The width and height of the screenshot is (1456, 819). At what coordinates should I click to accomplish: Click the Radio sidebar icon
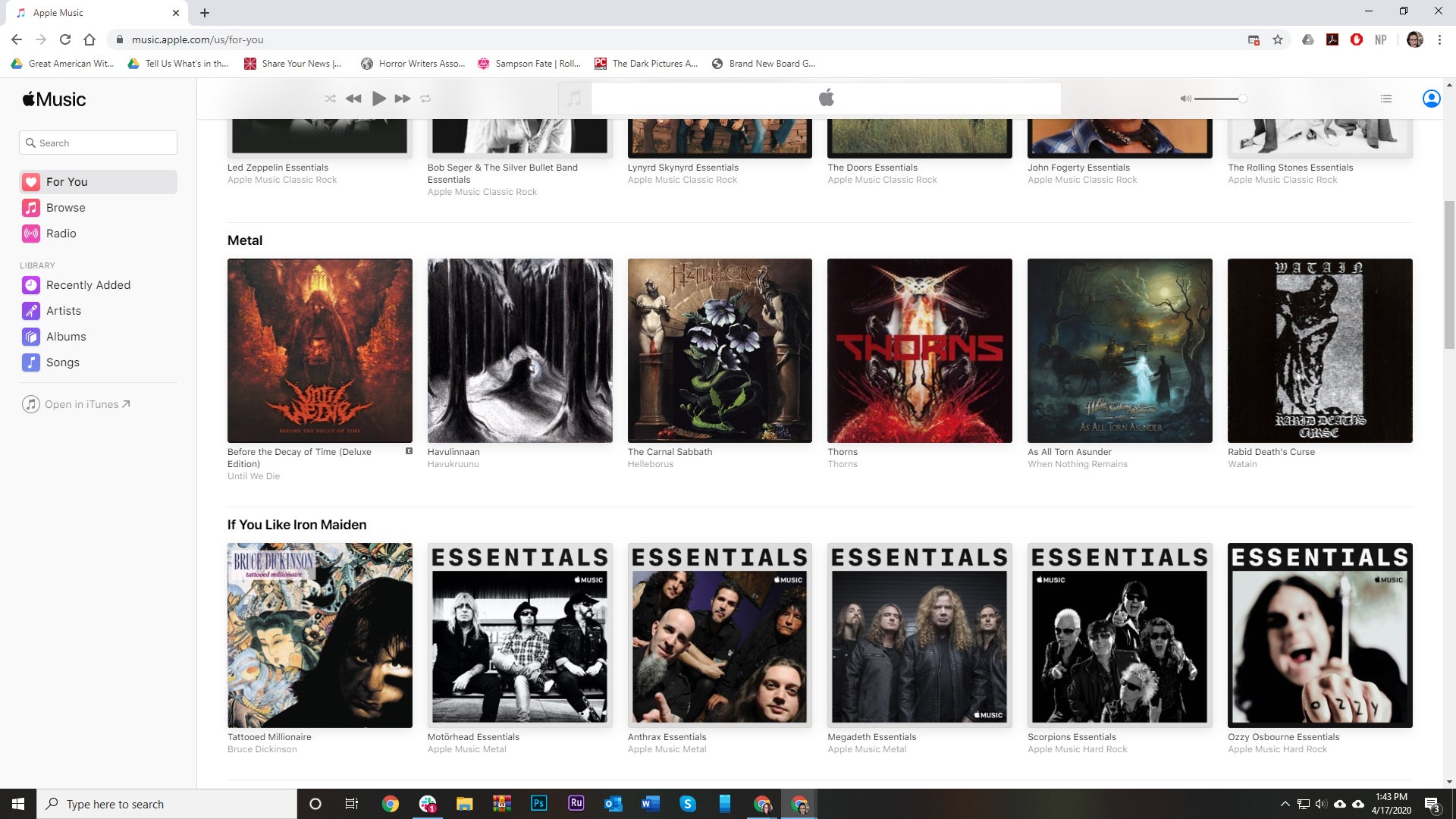pos(31,234)
